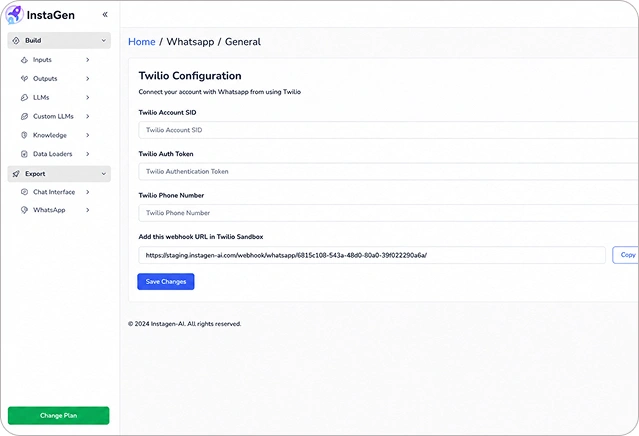
Task: Open the Outputs menu item
Action: point(55,79)
